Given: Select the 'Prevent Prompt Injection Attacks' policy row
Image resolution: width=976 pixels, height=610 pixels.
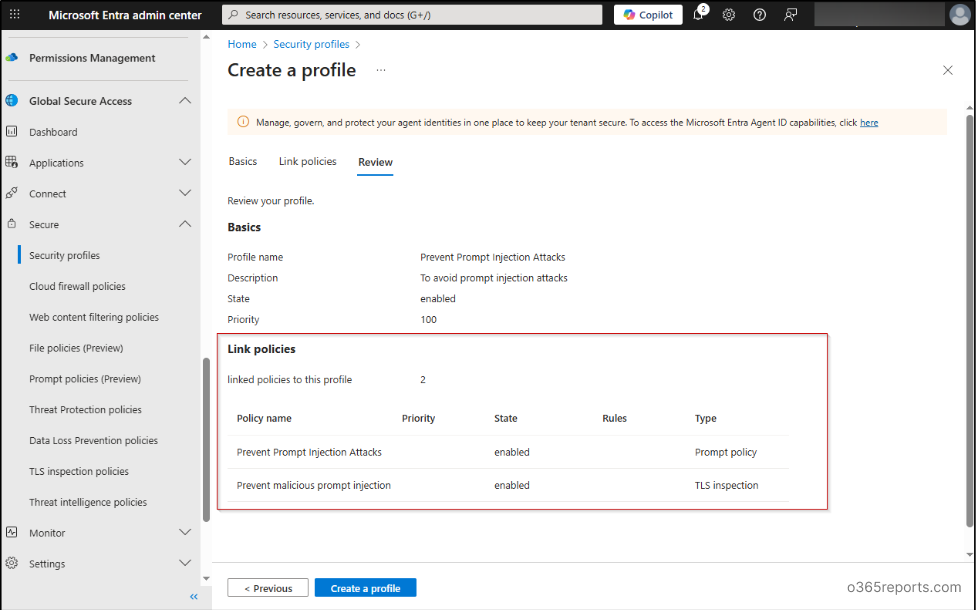Looking at the screenshot, I should [509, 452].
